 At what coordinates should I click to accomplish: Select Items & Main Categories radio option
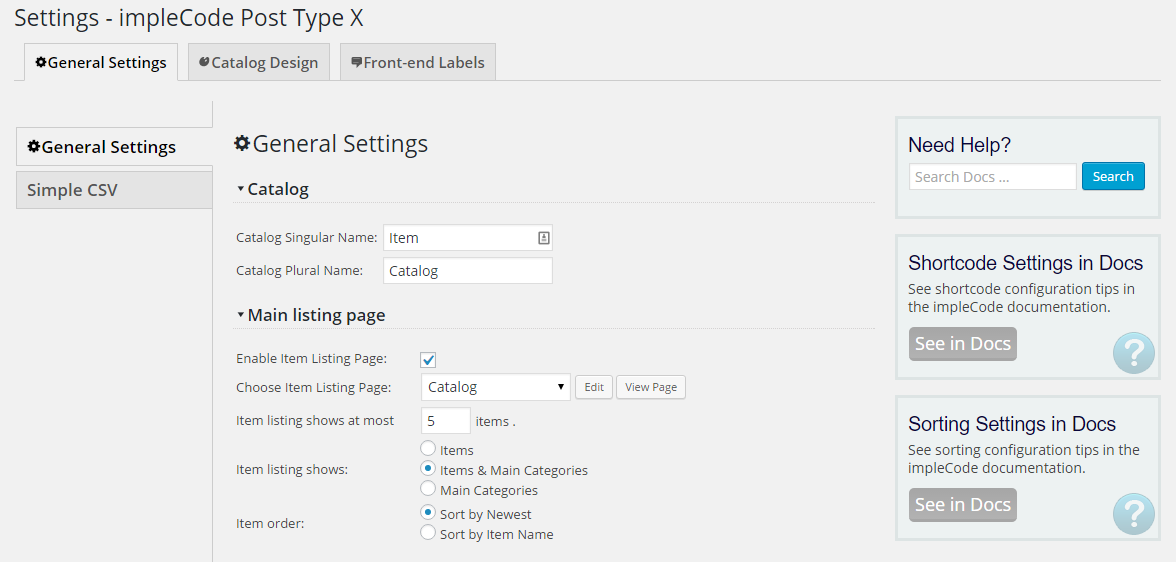[428, 469]
